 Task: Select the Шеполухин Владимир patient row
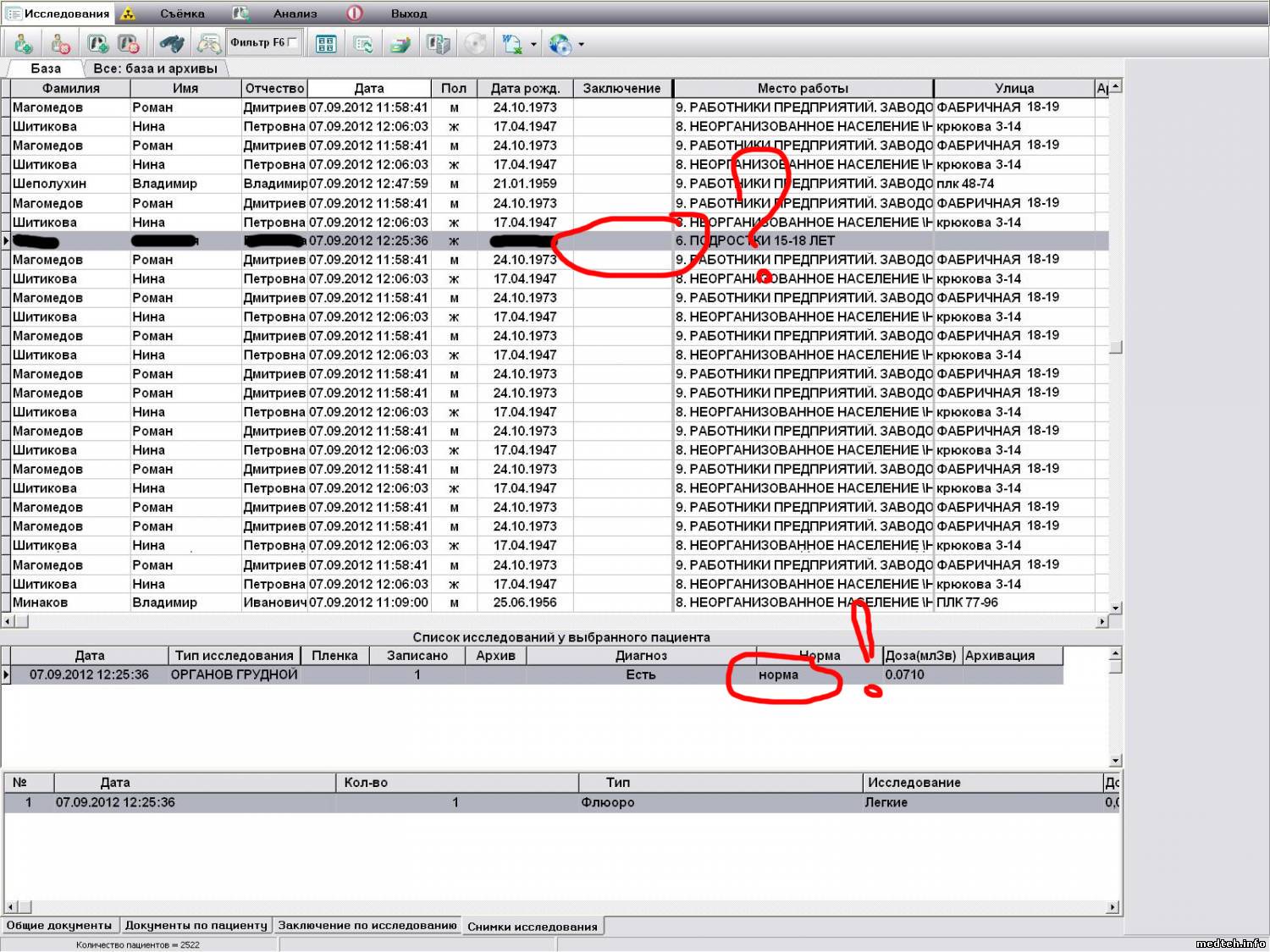coord(49,184)
